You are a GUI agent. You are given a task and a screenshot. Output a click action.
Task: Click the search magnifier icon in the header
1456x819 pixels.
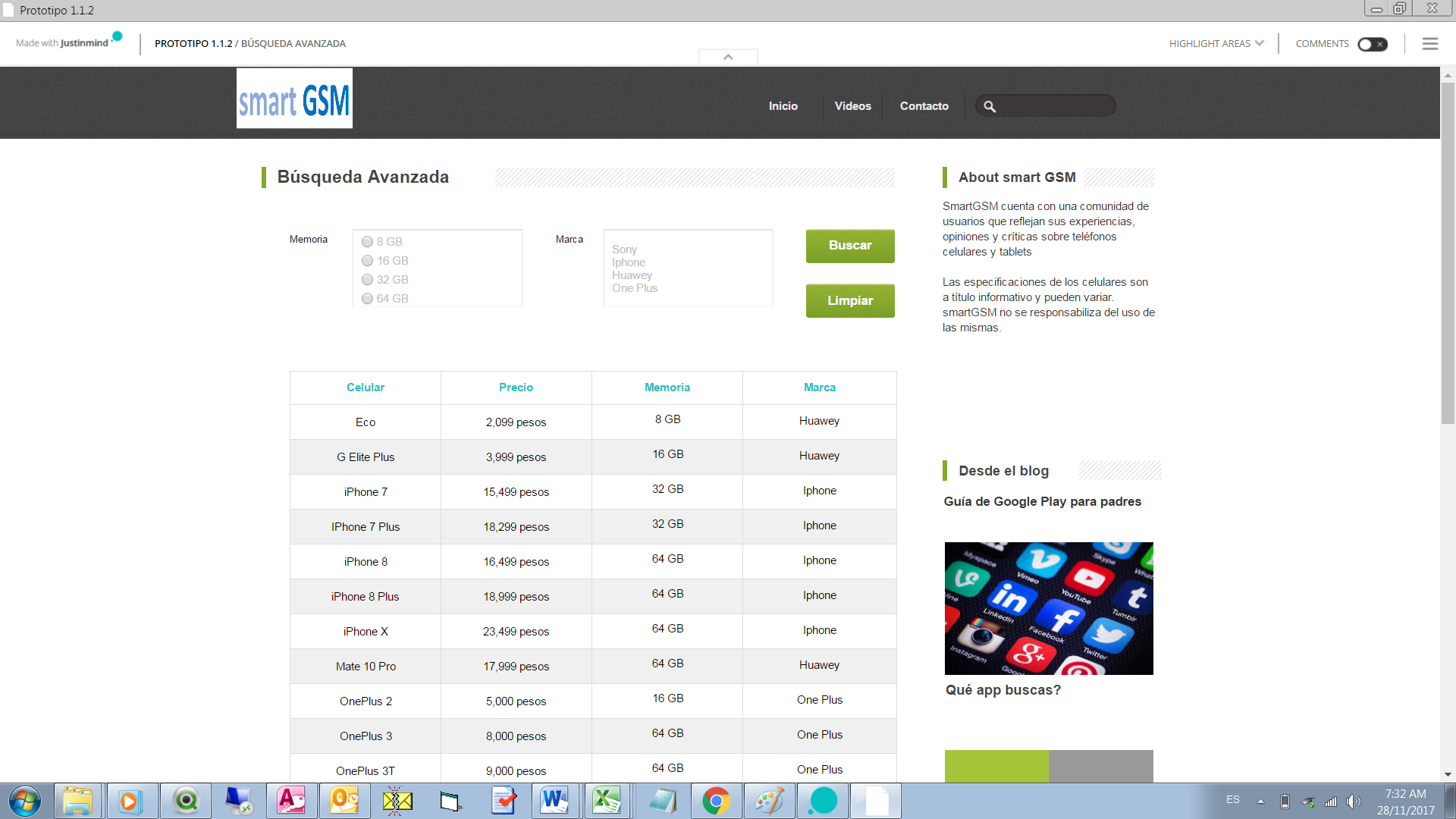[990, 106]
